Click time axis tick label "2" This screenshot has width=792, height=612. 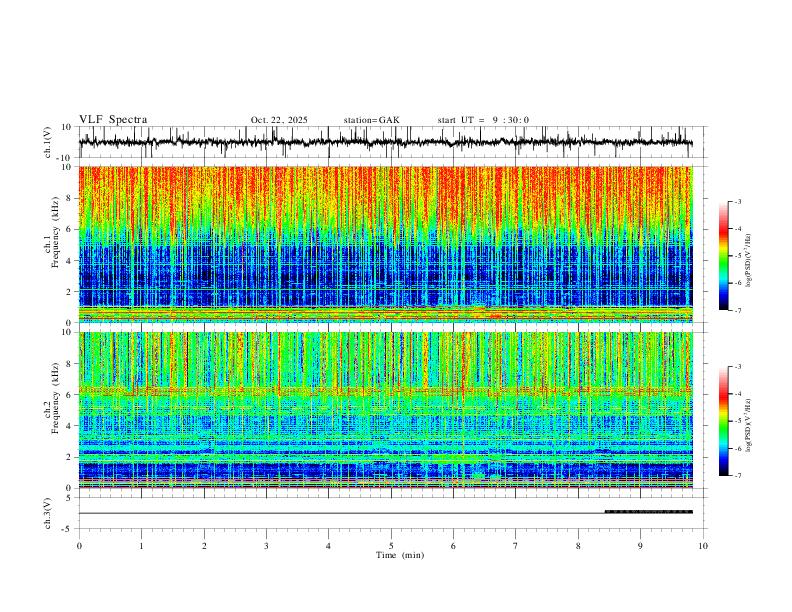coord(204,546)
